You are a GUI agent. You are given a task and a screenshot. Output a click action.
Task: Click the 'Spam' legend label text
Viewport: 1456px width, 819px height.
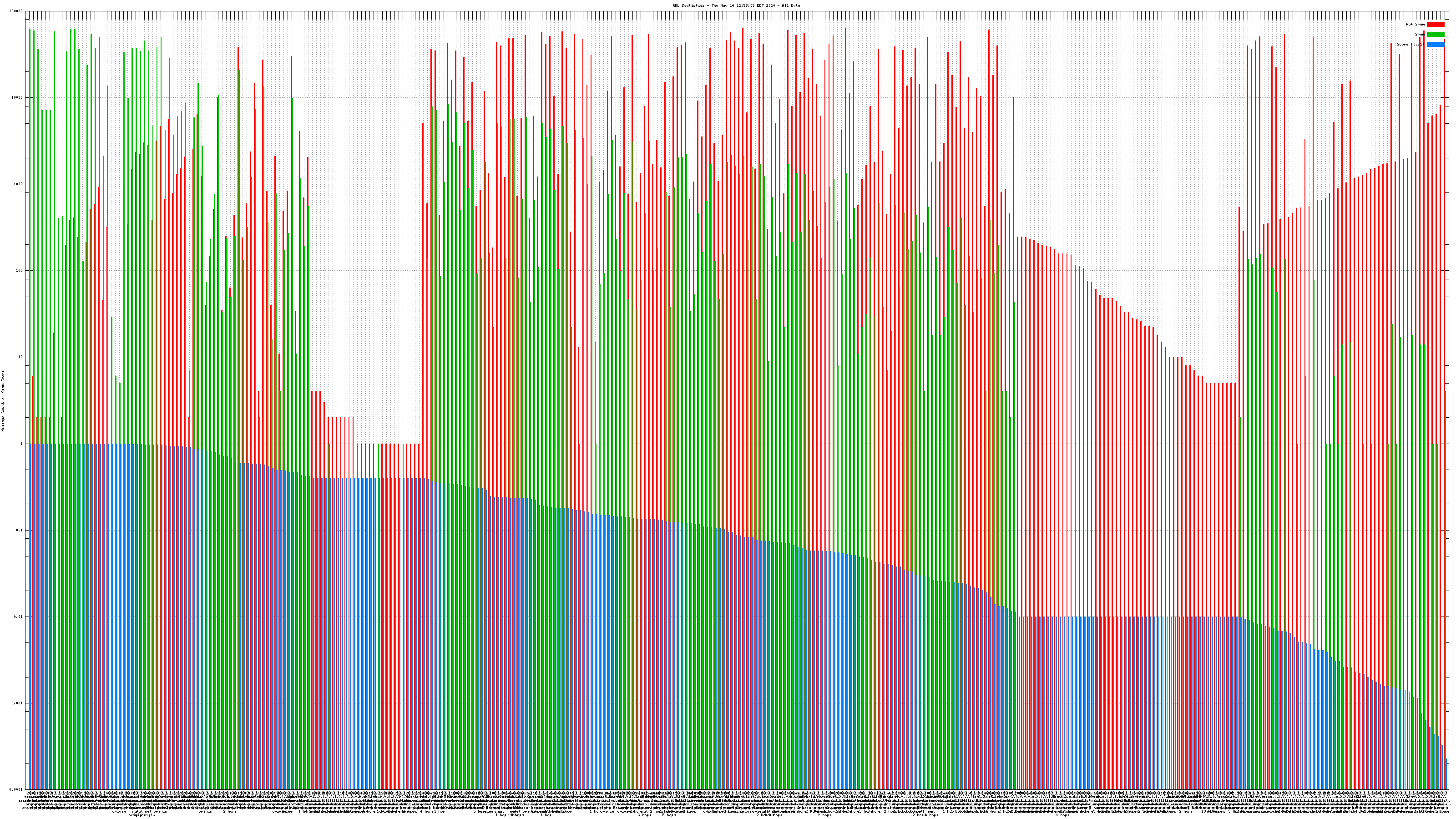click(1420, 35)
